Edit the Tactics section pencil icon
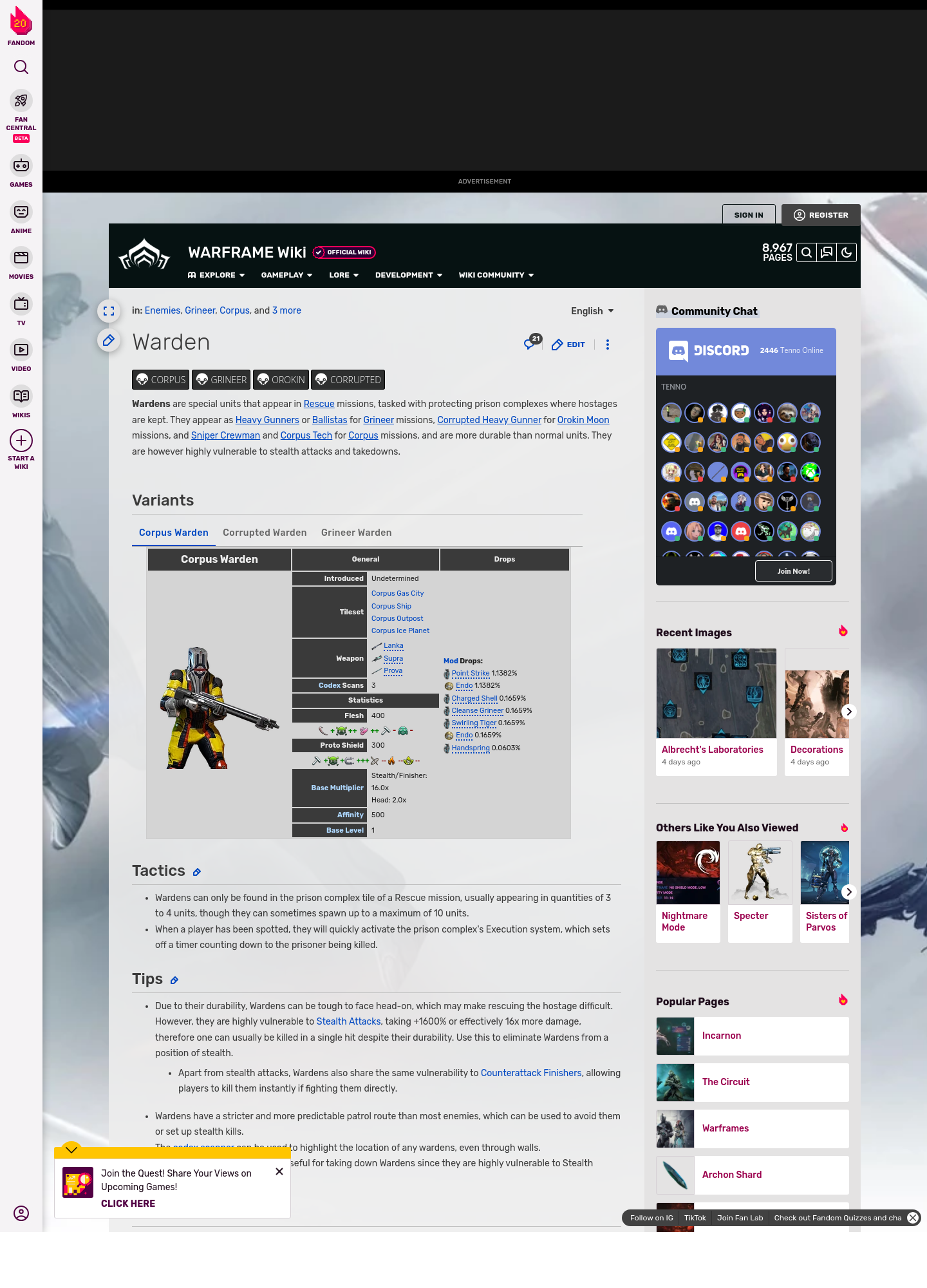Screen dimensions: 927x1288 197,872
